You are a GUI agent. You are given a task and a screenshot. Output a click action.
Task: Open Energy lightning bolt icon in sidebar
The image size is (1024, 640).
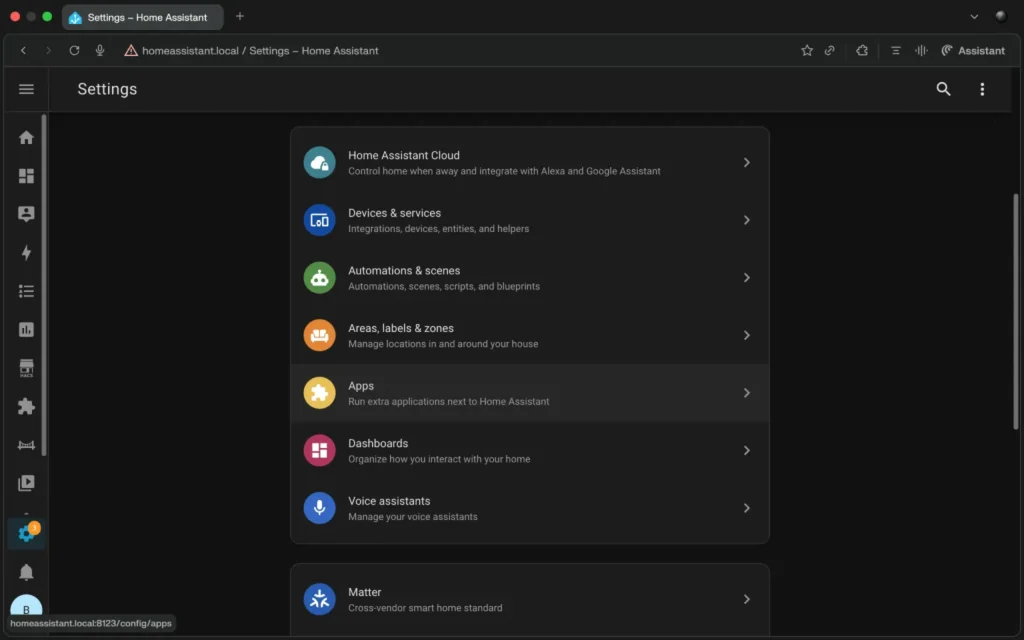pyautogui.click(x=26, y=253)
